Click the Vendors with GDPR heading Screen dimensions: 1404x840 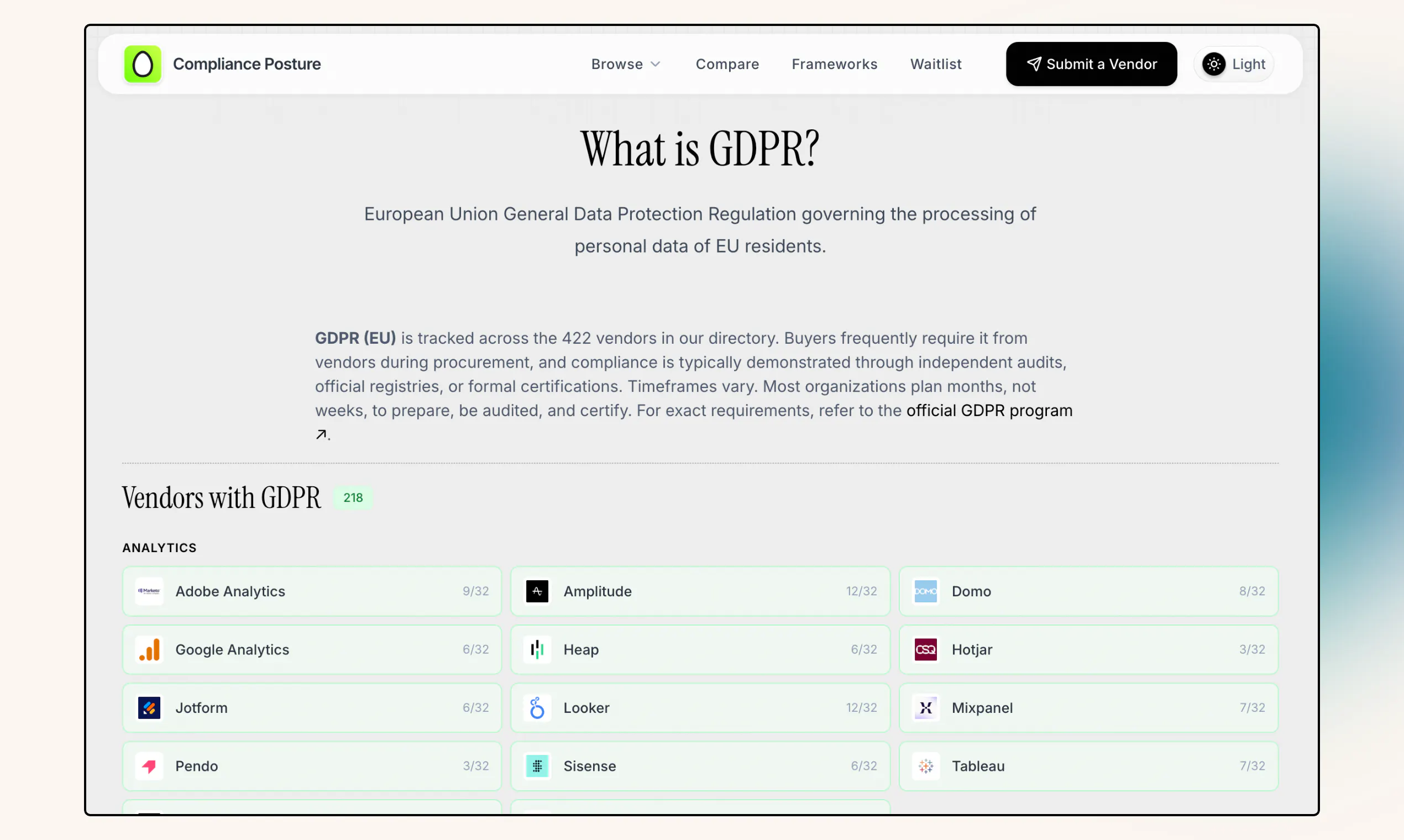[x=221, y=497]
